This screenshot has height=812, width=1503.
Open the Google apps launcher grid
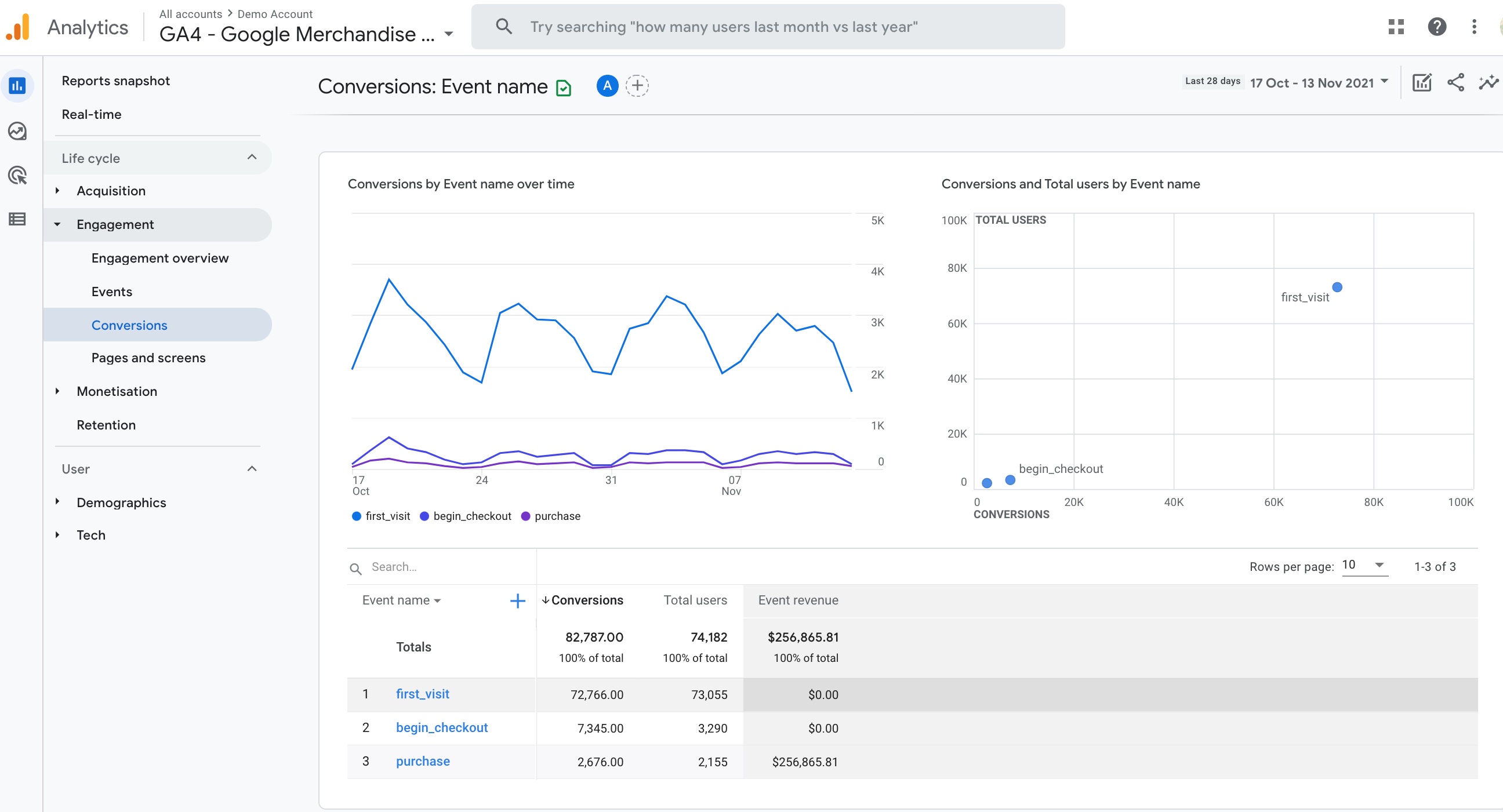pos(1397,26)
